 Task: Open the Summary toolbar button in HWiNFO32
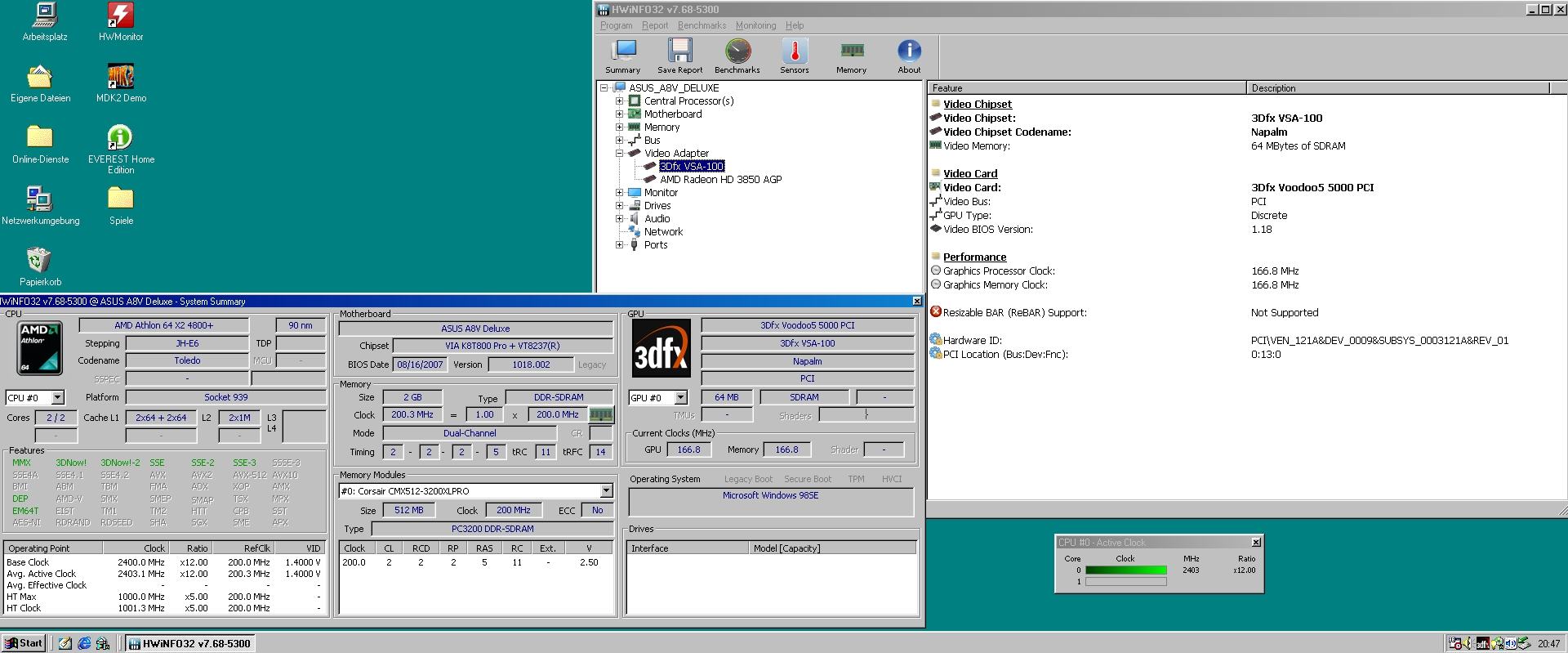pos(623,56)
